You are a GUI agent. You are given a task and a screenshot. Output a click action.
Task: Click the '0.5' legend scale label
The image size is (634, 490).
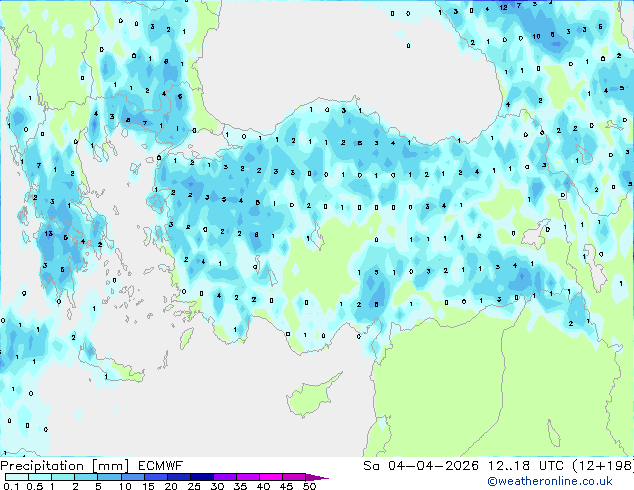coord(34,486)
